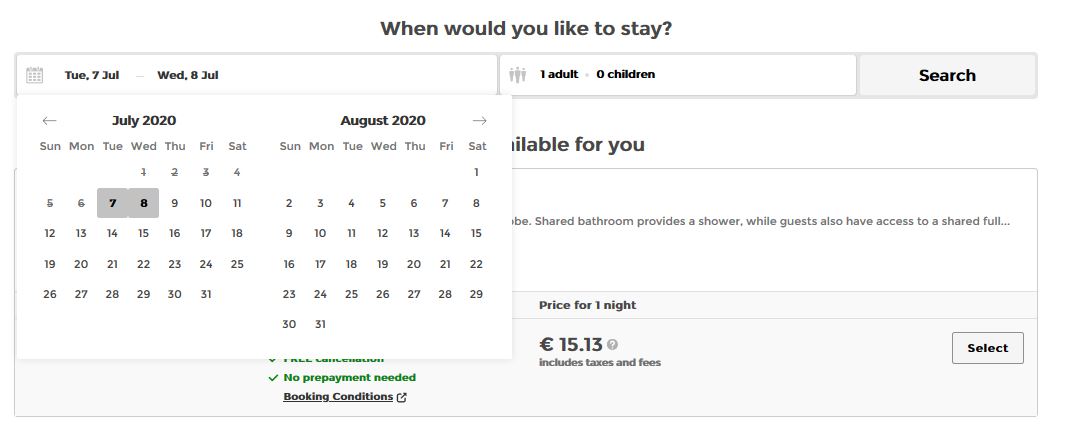Choose July 31 in the calendar

[206, 294]
